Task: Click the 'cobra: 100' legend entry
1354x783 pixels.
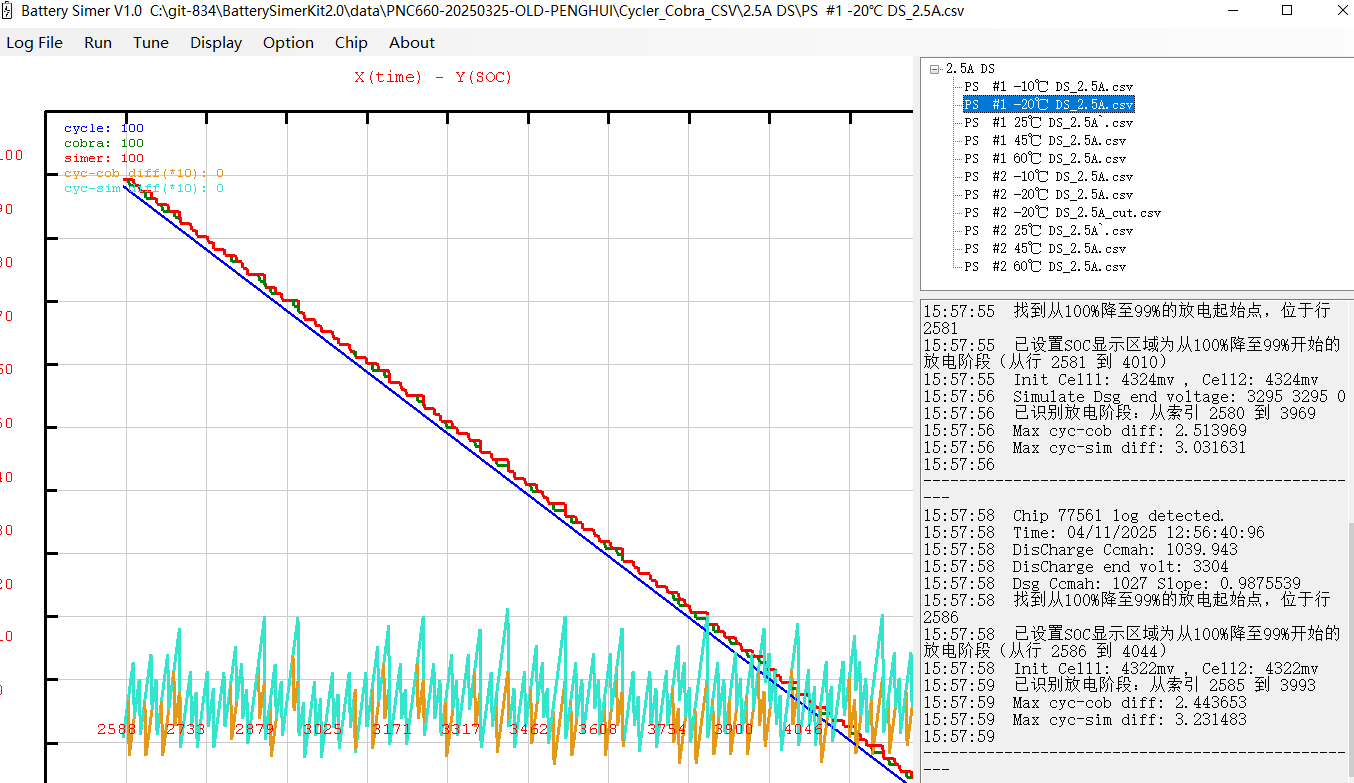Action: tap(104, 143)
